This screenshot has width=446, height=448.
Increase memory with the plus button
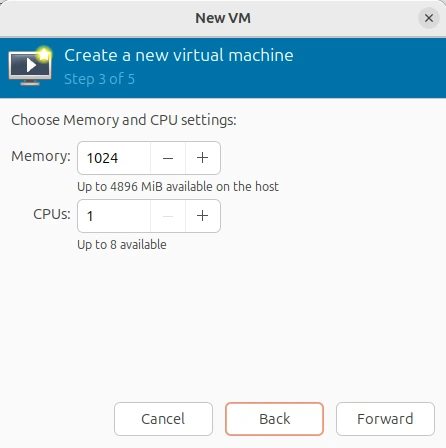(x=202, y=158)
